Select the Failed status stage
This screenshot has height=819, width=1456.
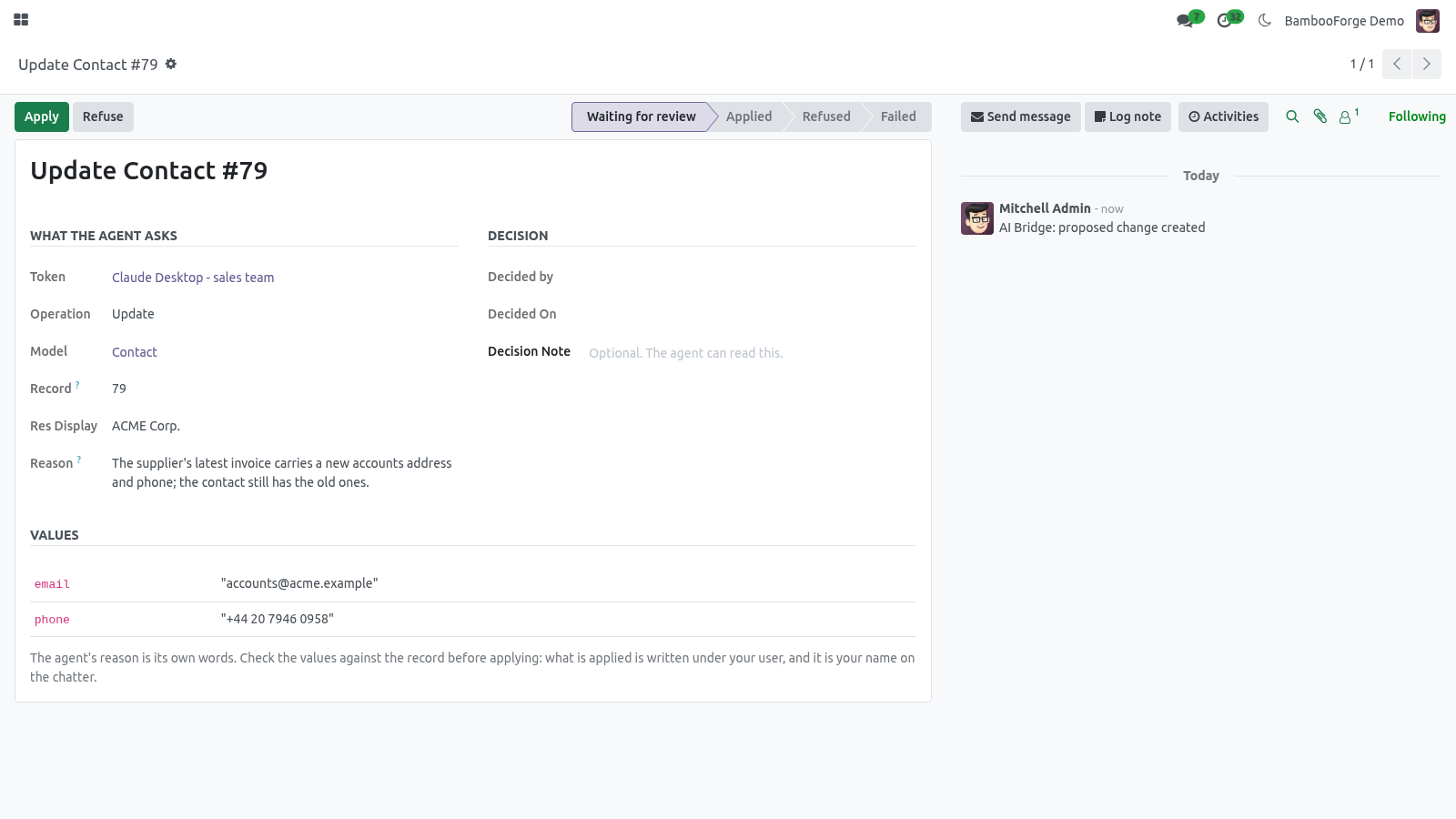click(898, 116)
